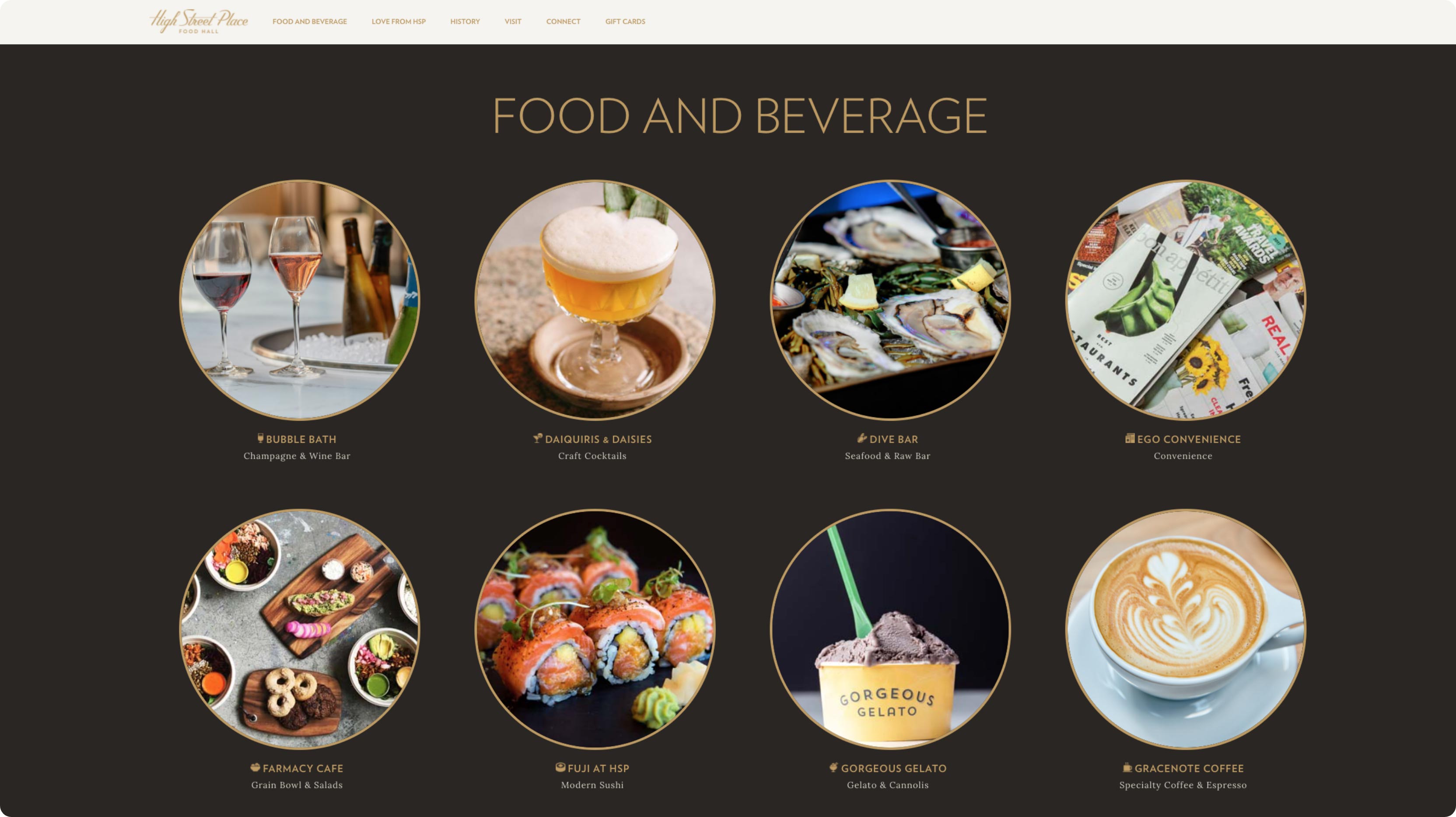This screenshot has width=1456, height=817.
Task: Click the Gracenote Coffee title link
Action: 1189,768
